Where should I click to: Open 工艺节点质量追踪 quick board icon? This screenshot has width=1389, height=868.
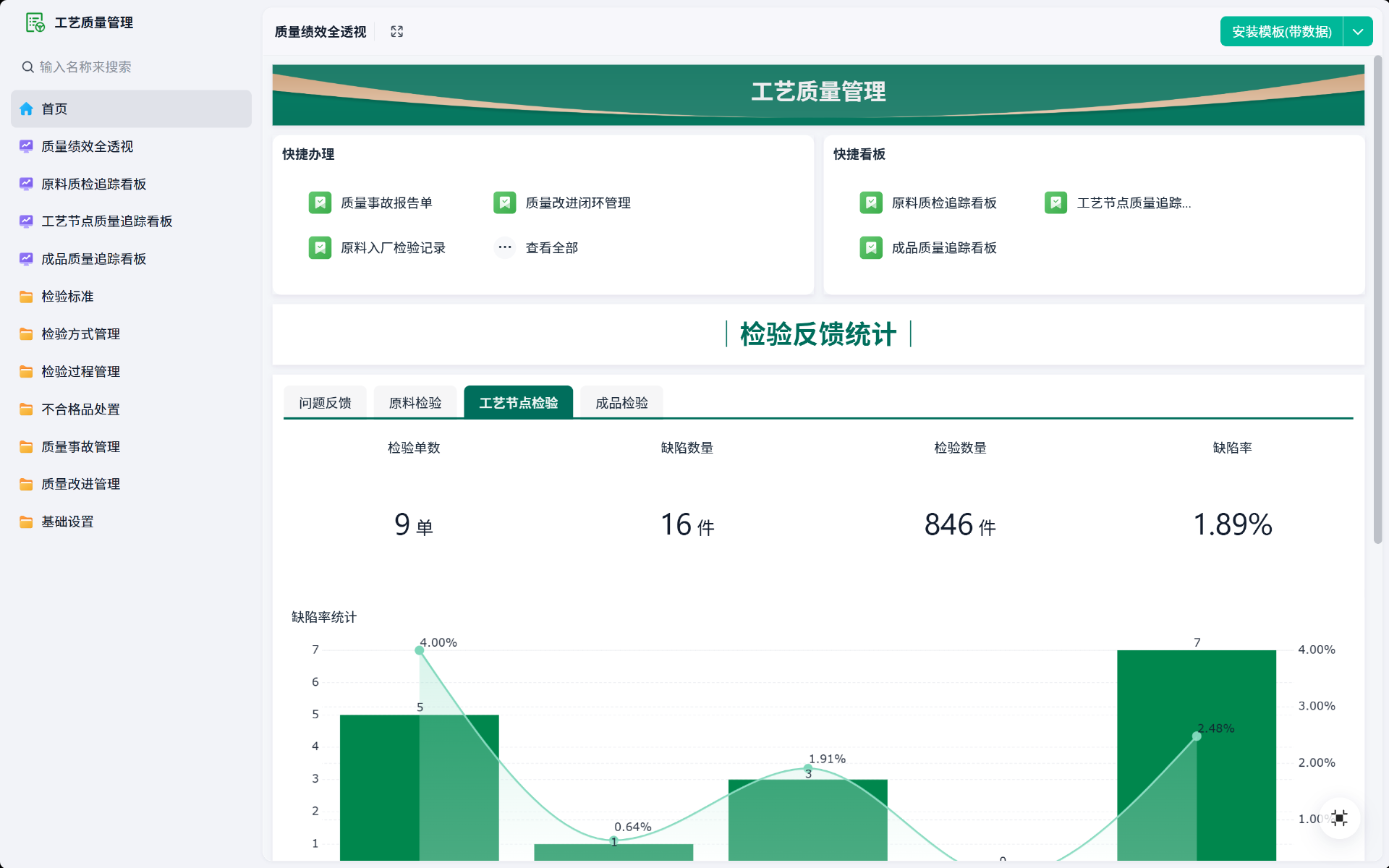click(1055, 203)
